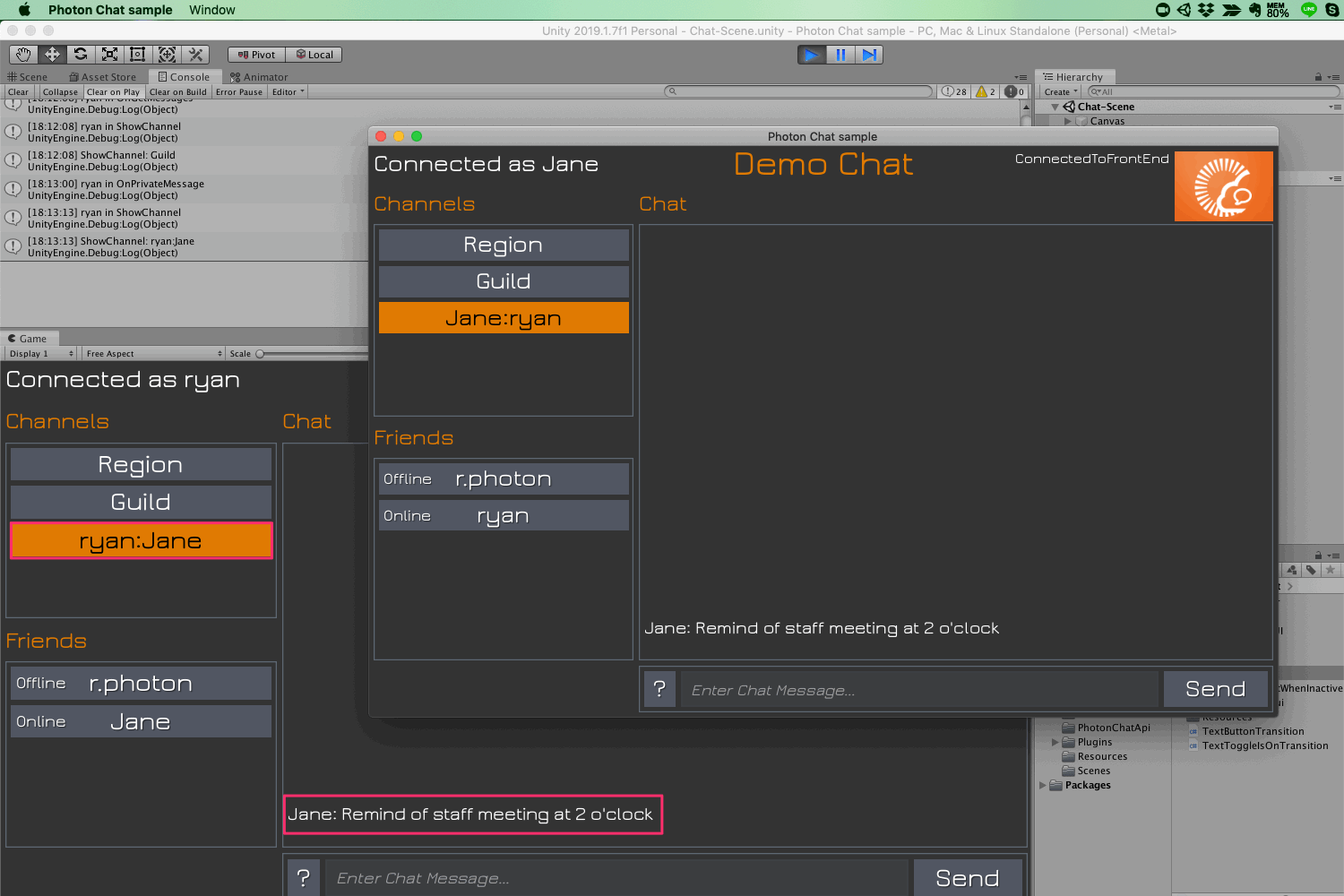Image resolution: width=1344 pixels, height=896 pixels.
Task: Switch to the Console tab
Action: click(184, 77)
